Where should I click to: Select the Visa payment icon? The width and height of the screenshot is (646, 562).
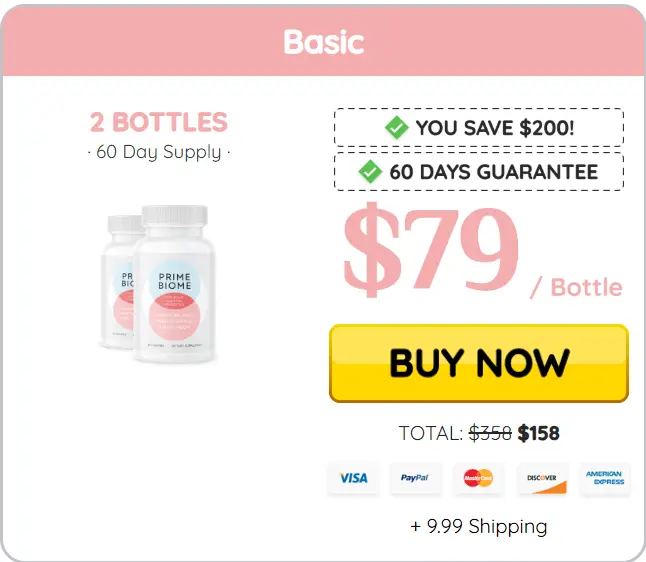353,478
